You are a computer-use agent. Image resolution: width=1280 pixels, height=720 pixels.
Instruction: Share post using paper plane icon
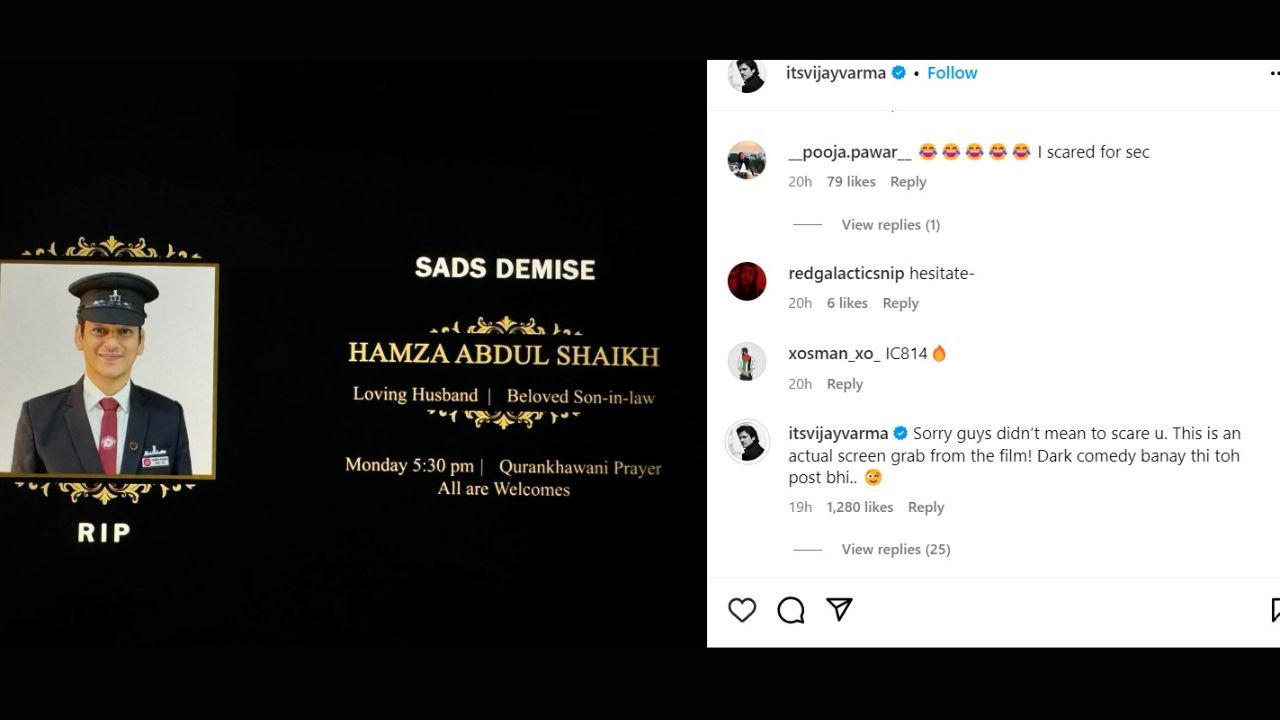[x=839, y=609]
